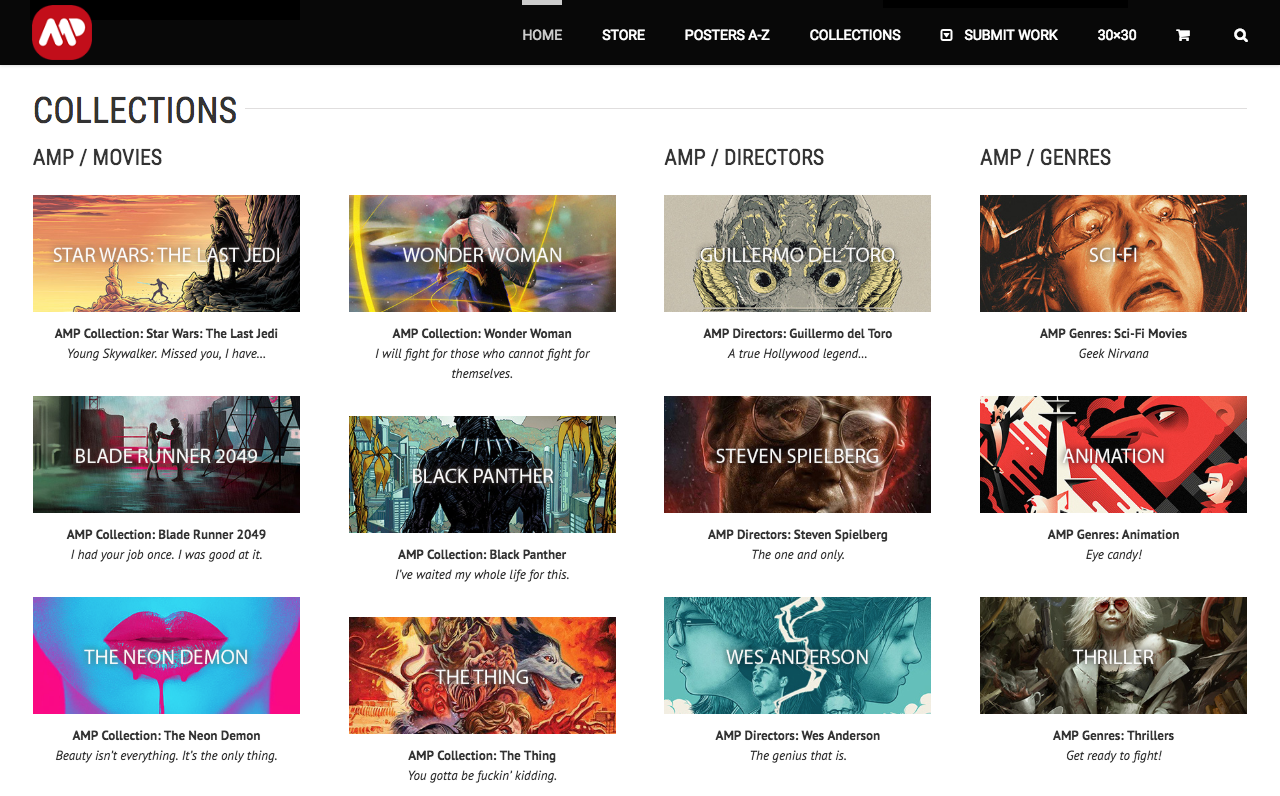Click 'The one and only.' caption

tap(797, 555)
